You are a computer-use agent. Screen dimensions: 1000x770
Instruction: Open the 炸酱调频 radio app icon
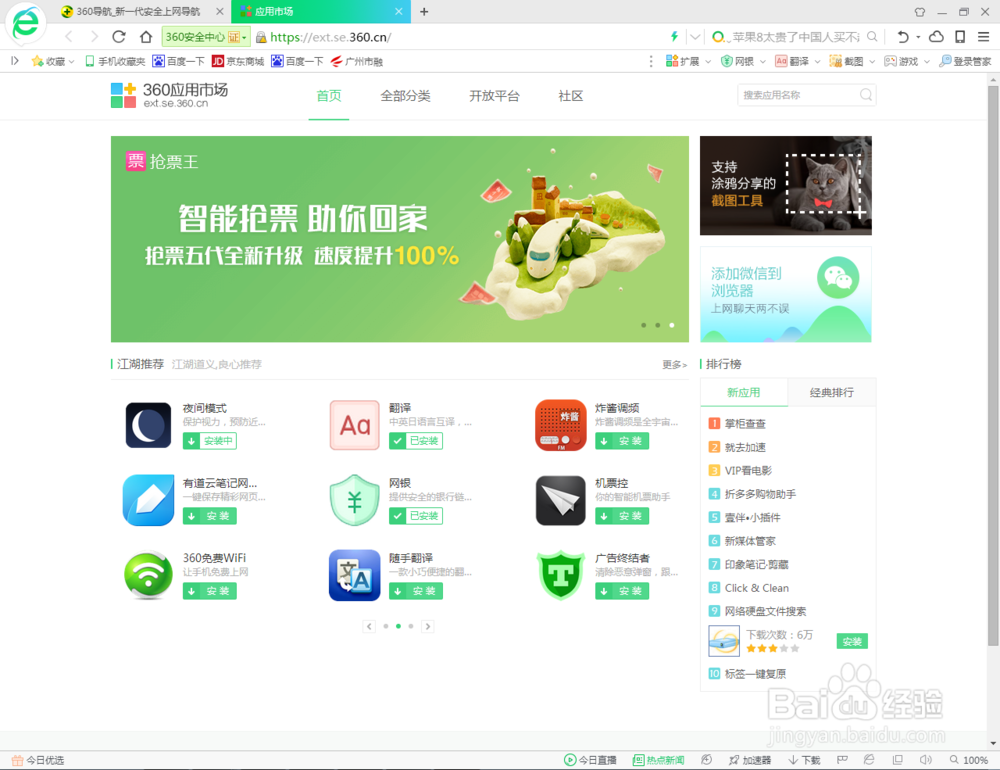click(x=561, y=425)
